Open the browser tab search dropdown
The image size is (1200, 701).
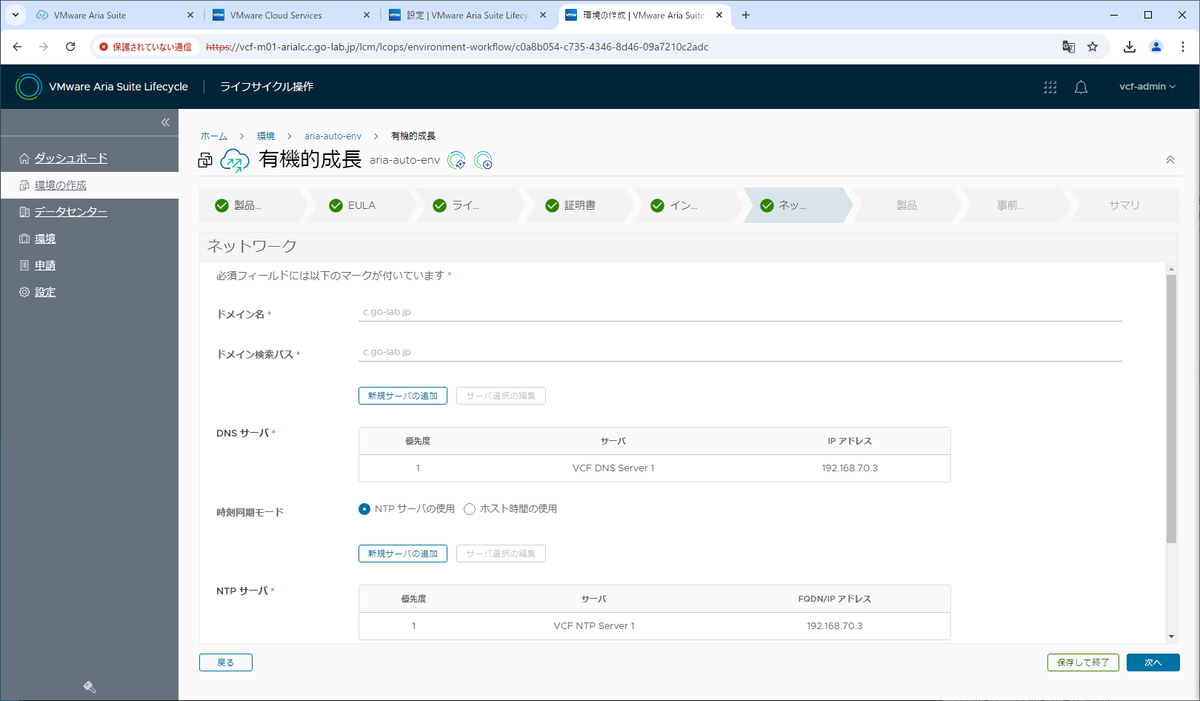pyautogui.click(x=14, y=15)
